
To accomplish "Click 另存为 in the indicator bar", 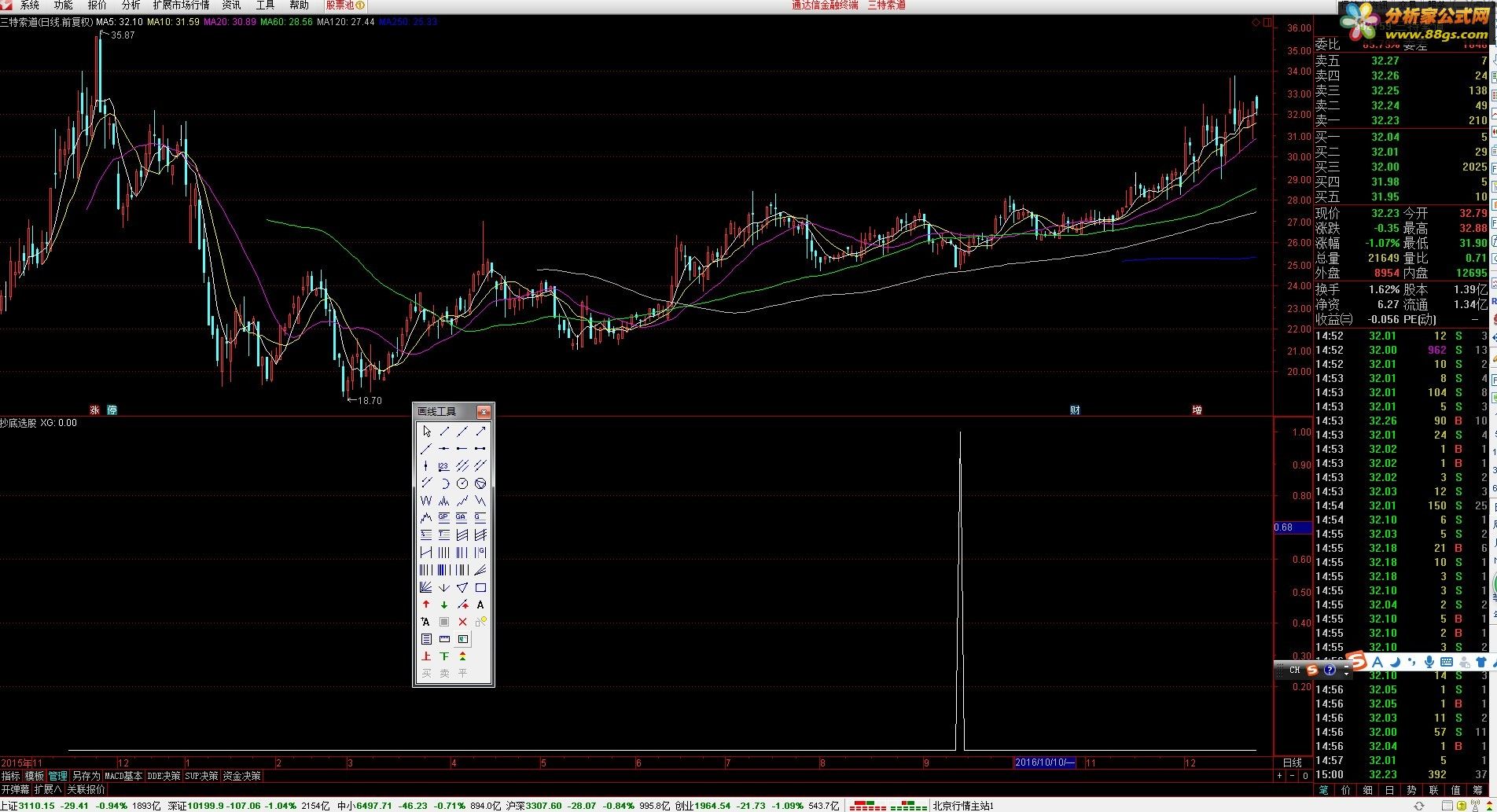I will 86,776.
